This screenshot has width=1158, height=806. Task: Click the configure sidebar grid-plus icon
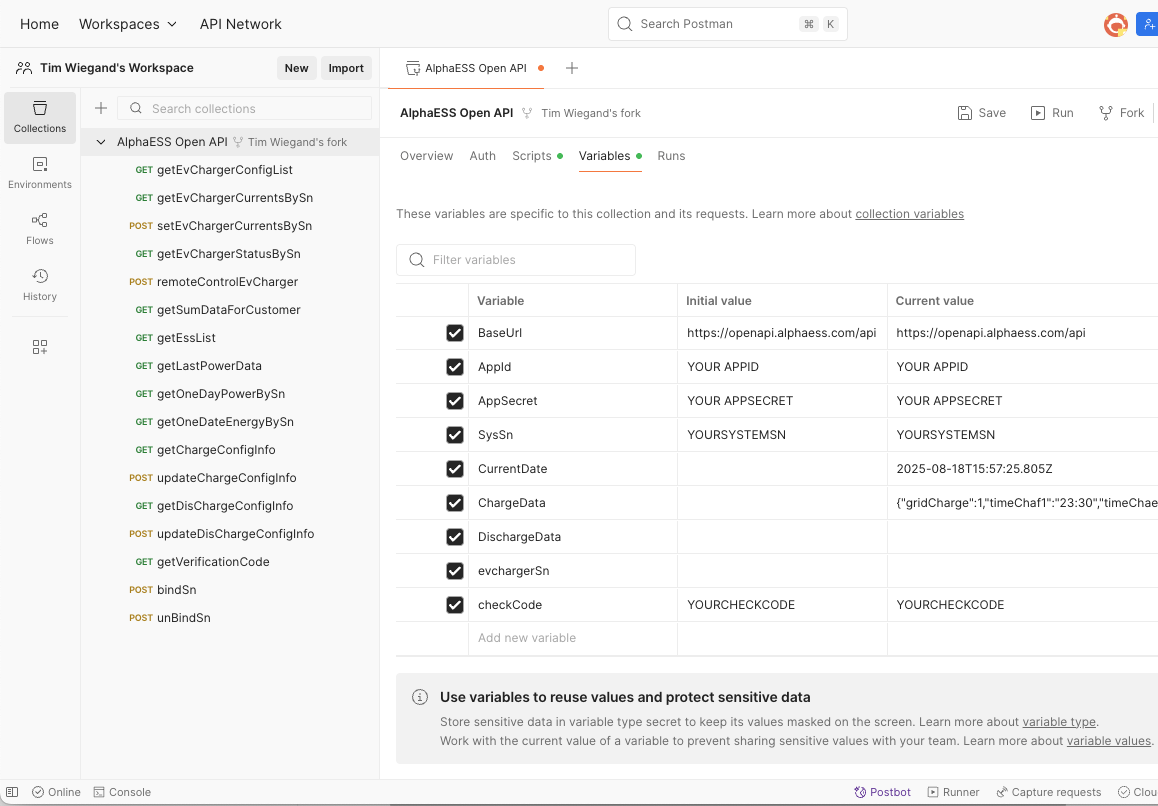pos(40,347)
